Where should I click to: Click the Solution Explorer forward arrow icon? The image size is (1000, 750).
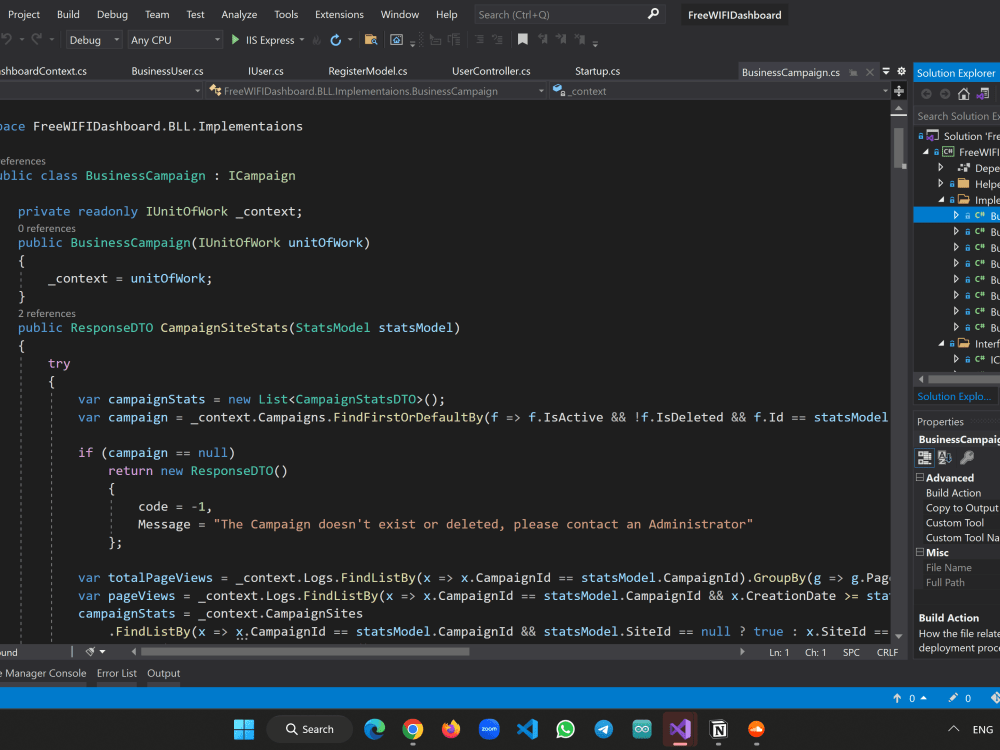click(945, 94)
